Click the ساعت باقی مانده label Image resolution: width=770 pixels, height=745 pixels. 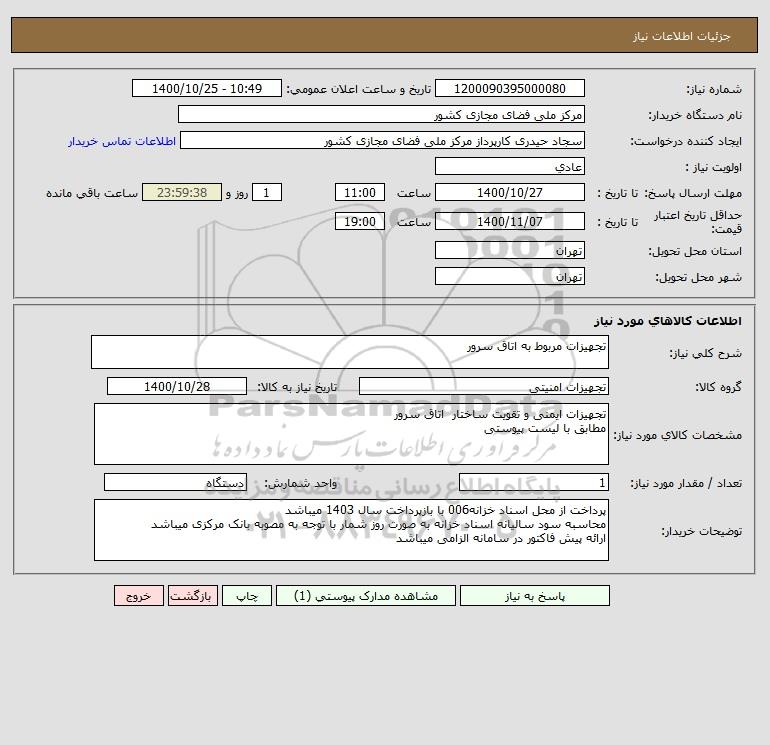(92, 193)
